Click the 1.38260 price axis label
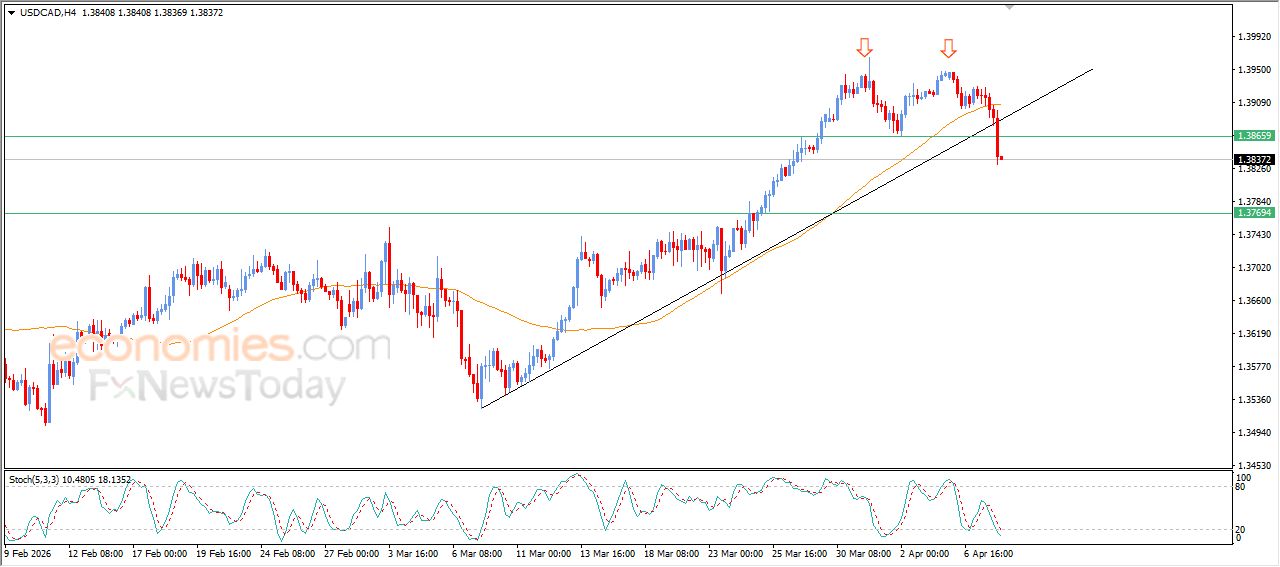The height and width of the screenshot is (567, 1280). [x=1254, y=169]
